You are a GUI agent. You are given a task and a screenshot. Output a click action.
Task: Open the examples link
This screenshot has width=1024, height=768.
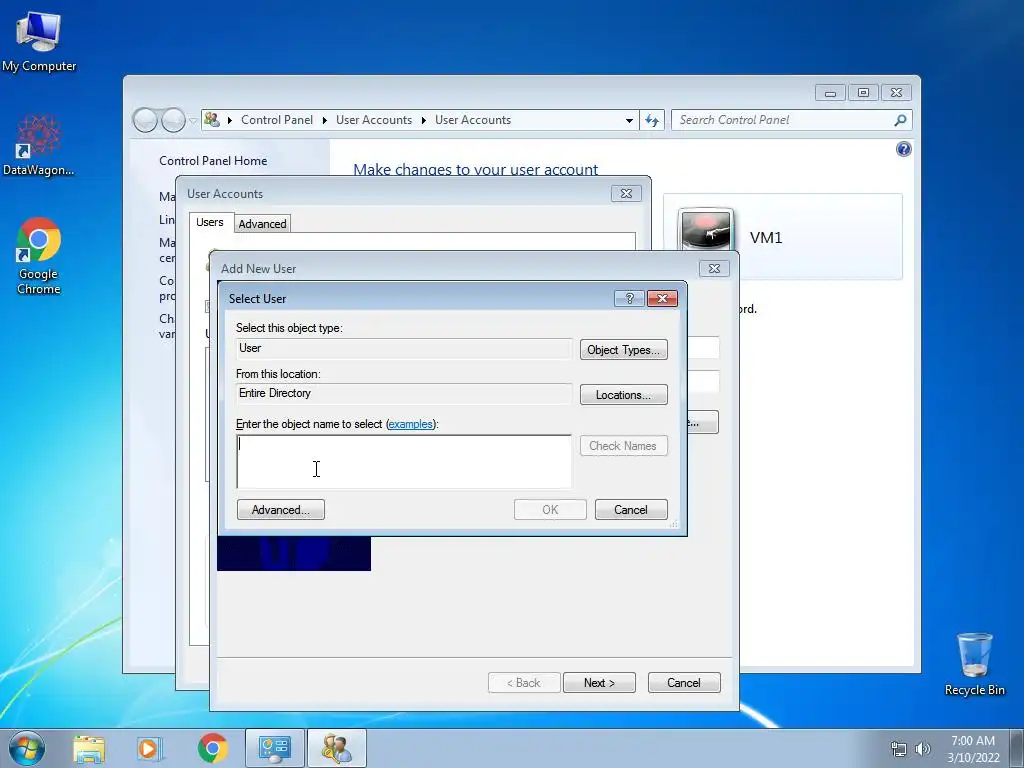click(x=411, y=424)
